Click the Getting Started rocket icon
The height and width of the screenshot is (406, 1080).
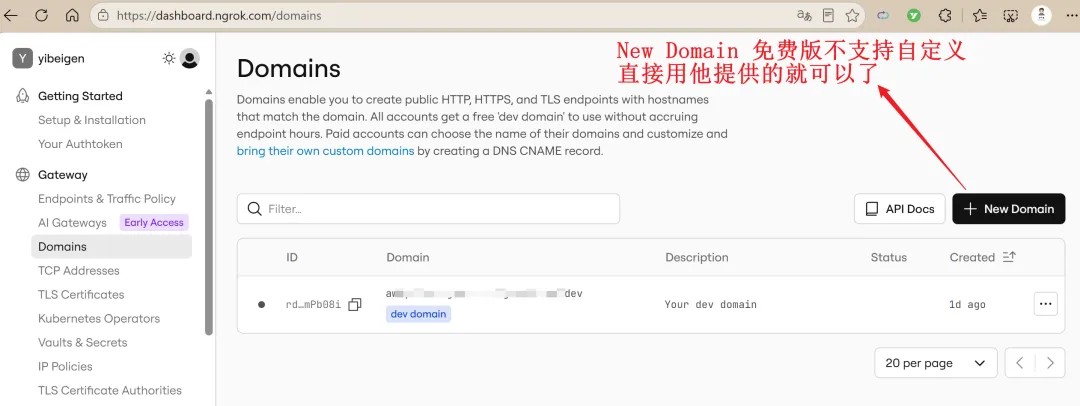[x=23, y=96]
